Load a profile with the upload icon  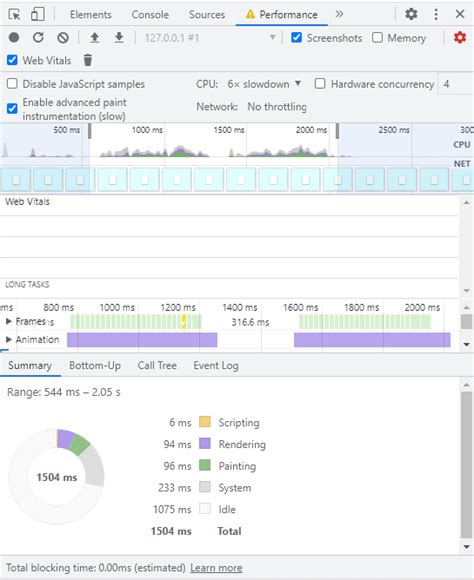pyautogui.click(x=95, y=38)
